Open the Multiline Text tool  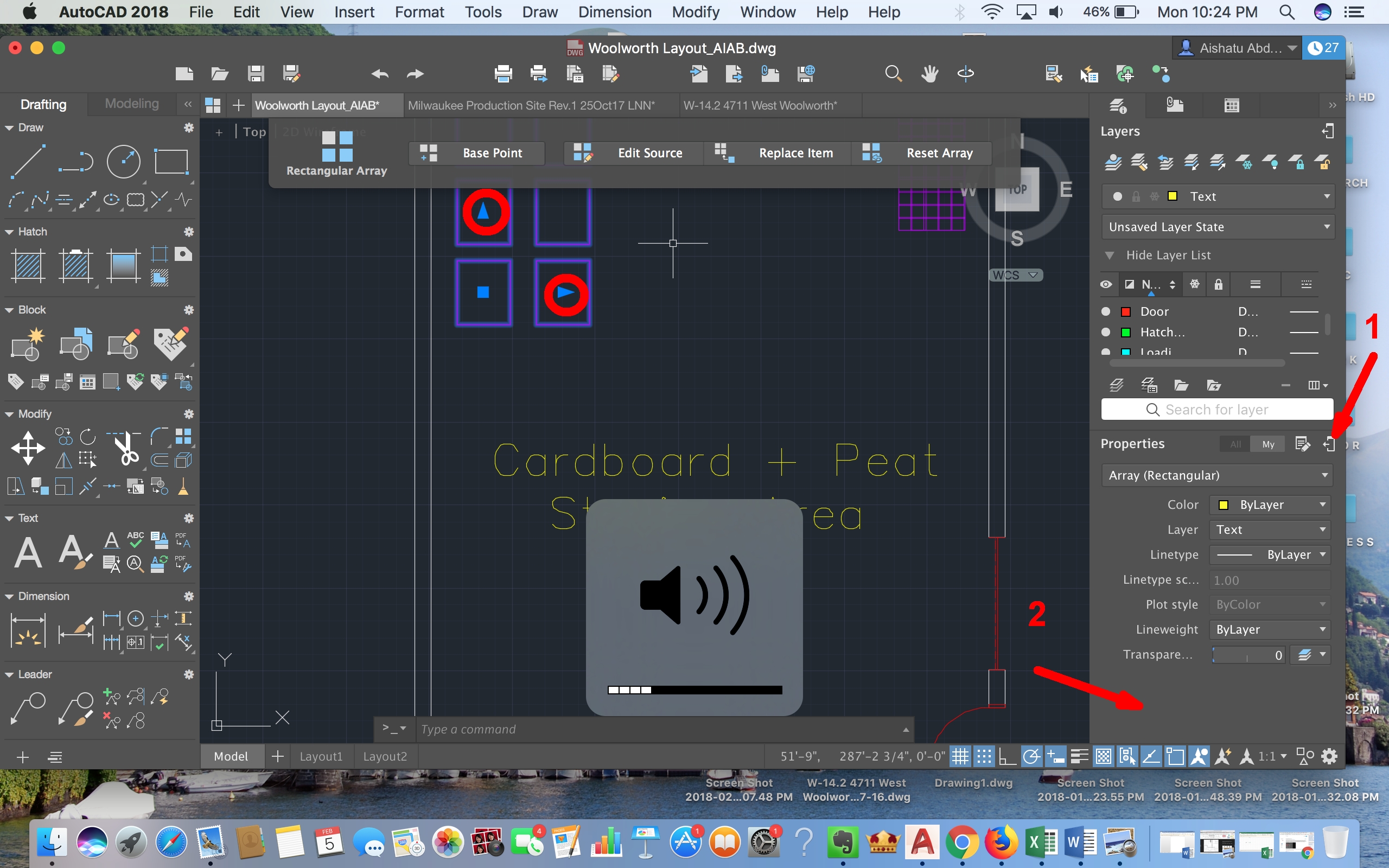tap(28, 552)
